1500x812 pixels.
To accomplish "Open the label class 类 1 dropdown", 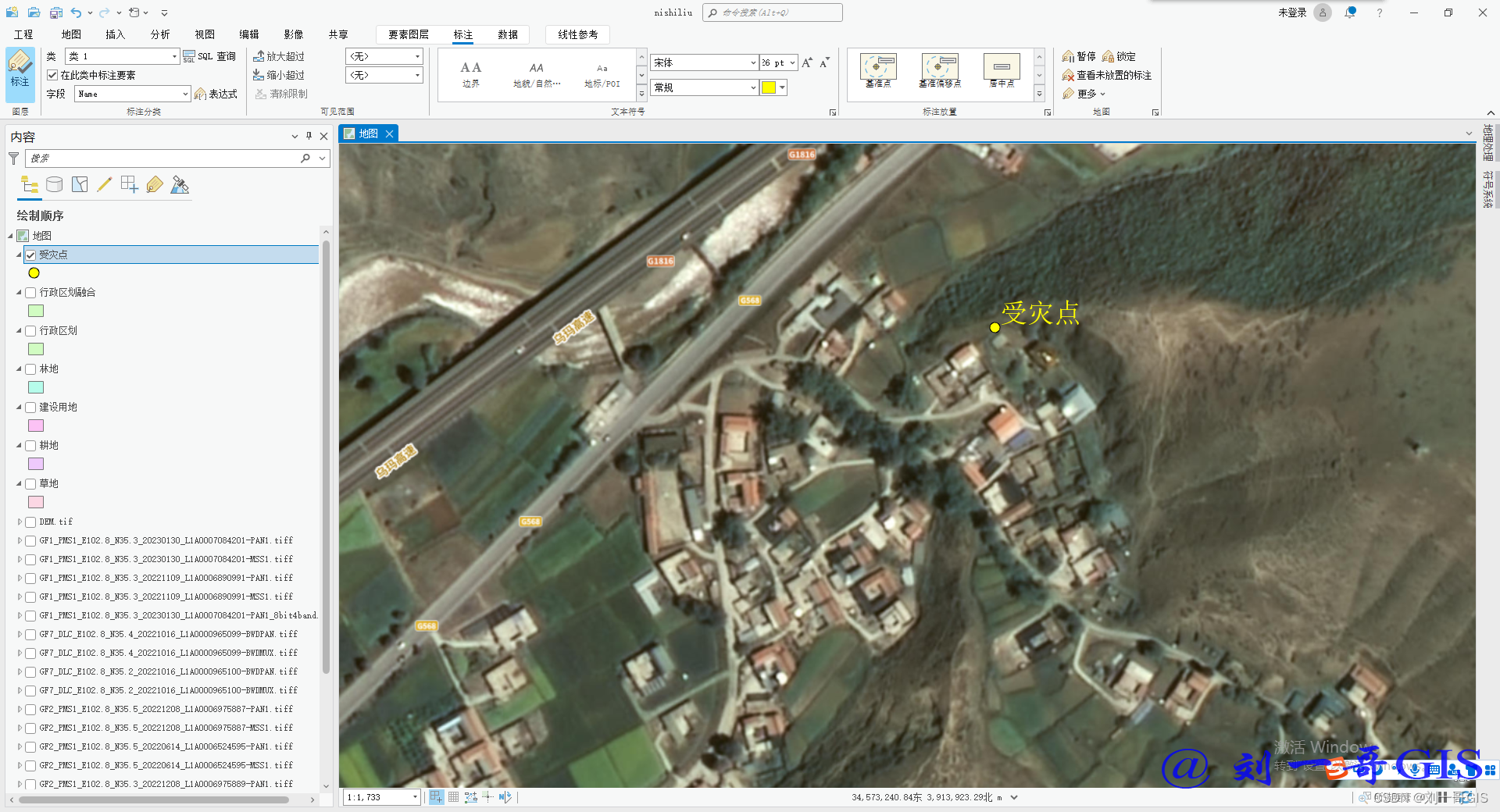I will point(174,56).
